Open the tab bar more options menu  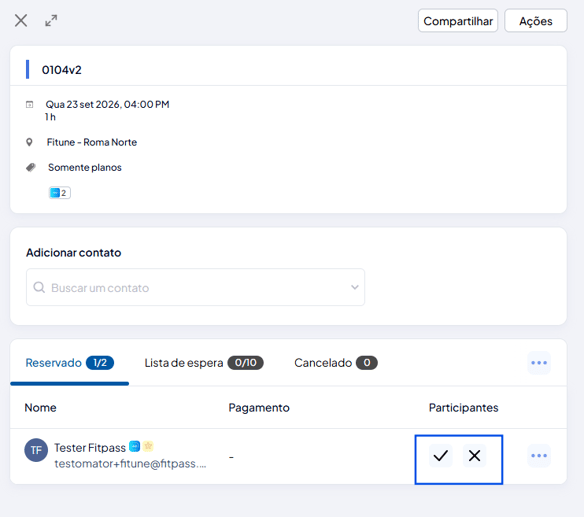click(539, 363)
